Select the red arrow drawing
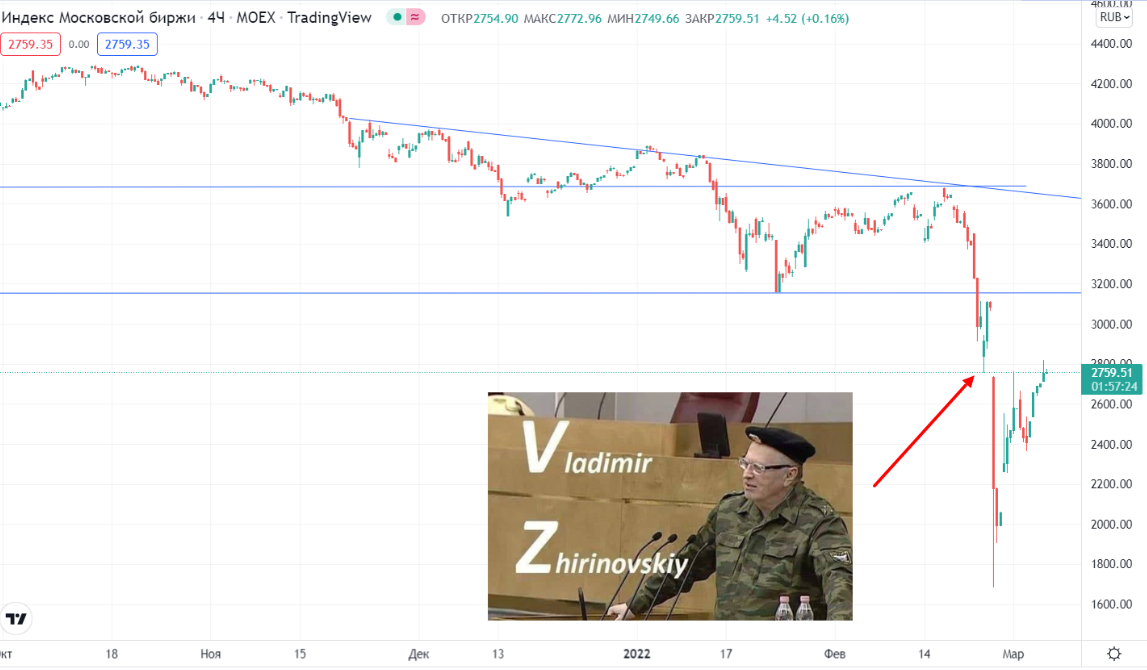The image size is (1147, 670). pyautogui.click(x=924, y=431)
